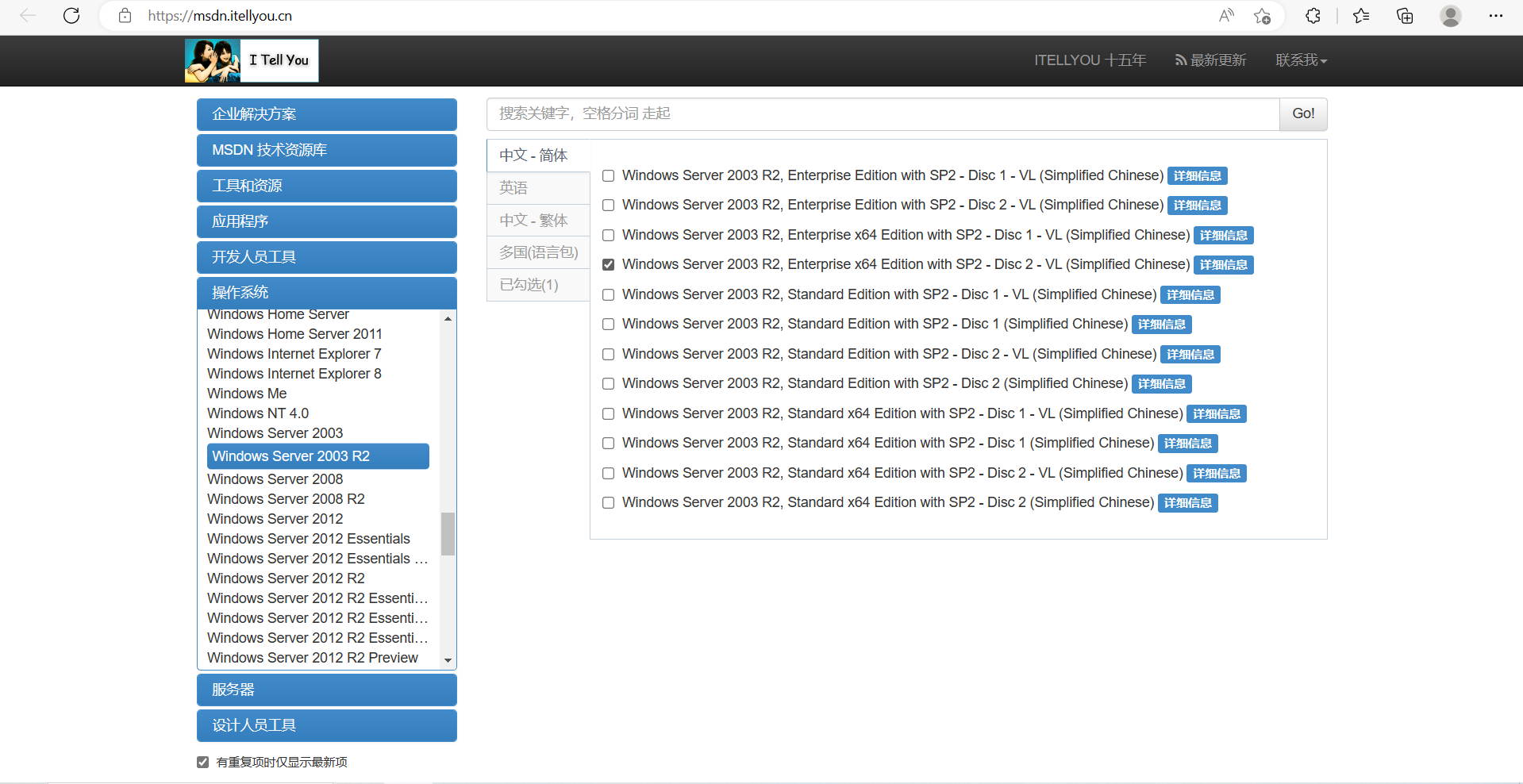1523x784 pixels.
Task: Check Standard Edition SP2 Disc 1 non-VL
Action: click(x=609, y=325)
